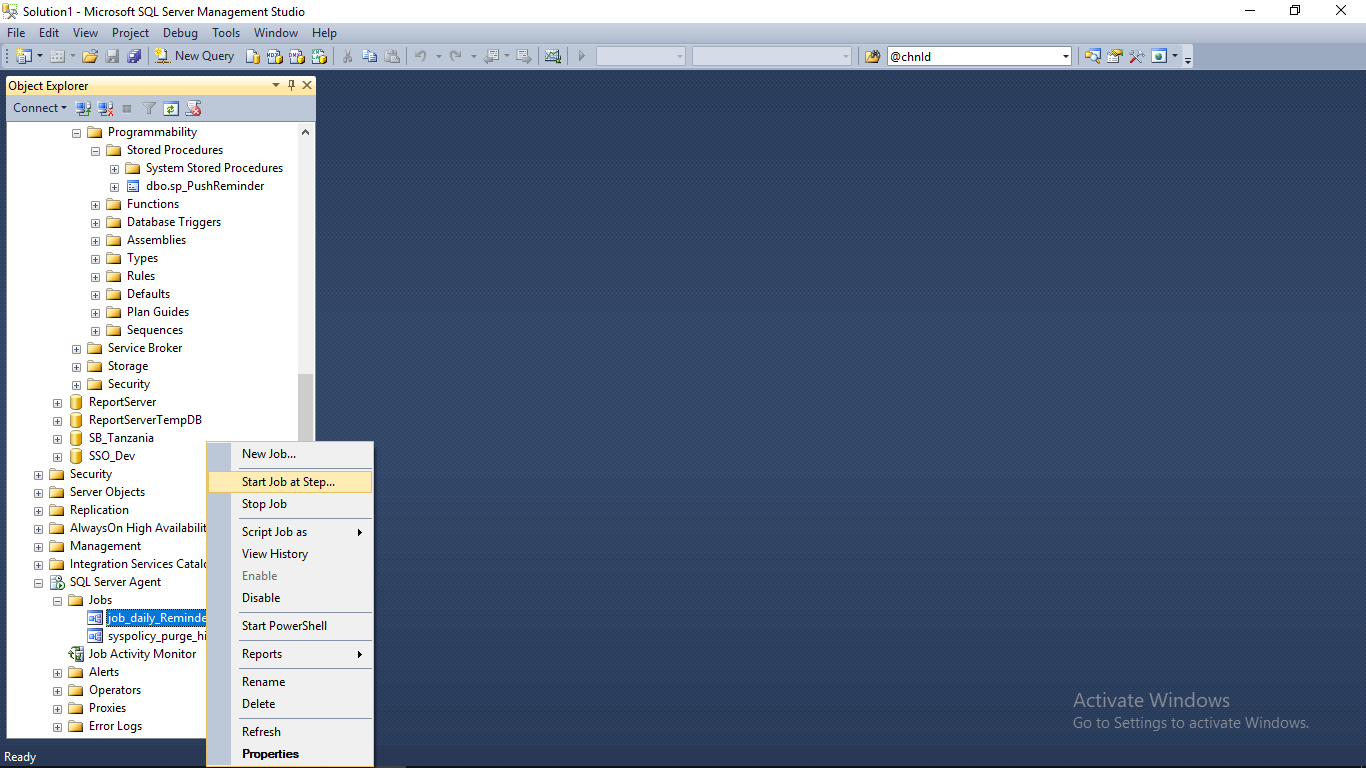Click the New Project toolbar icon

(x=24, y=56)
